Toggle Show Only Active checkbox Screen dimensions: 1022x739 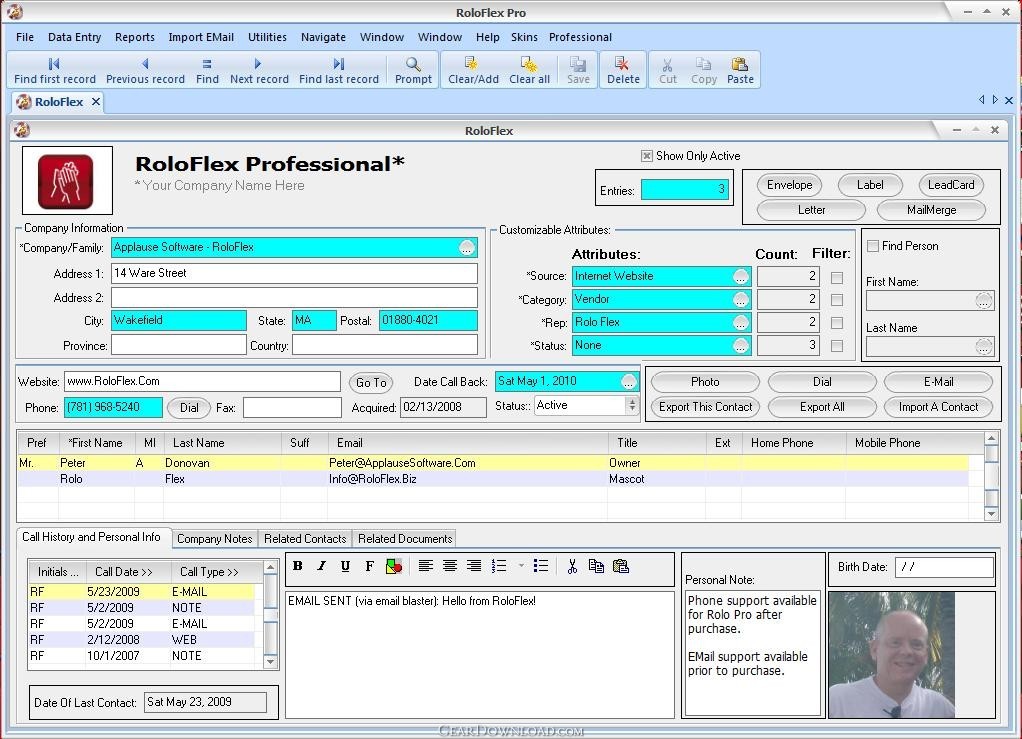(647, 156)
